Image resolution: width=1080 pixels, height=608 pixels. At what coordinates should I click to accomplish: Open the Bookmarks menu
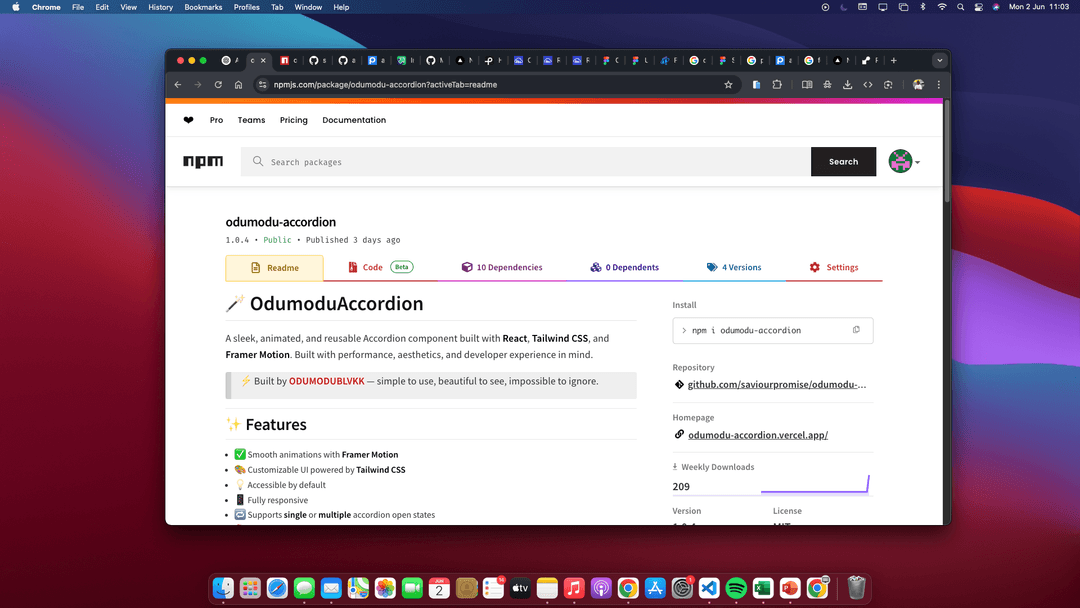[x=203, y=7]
